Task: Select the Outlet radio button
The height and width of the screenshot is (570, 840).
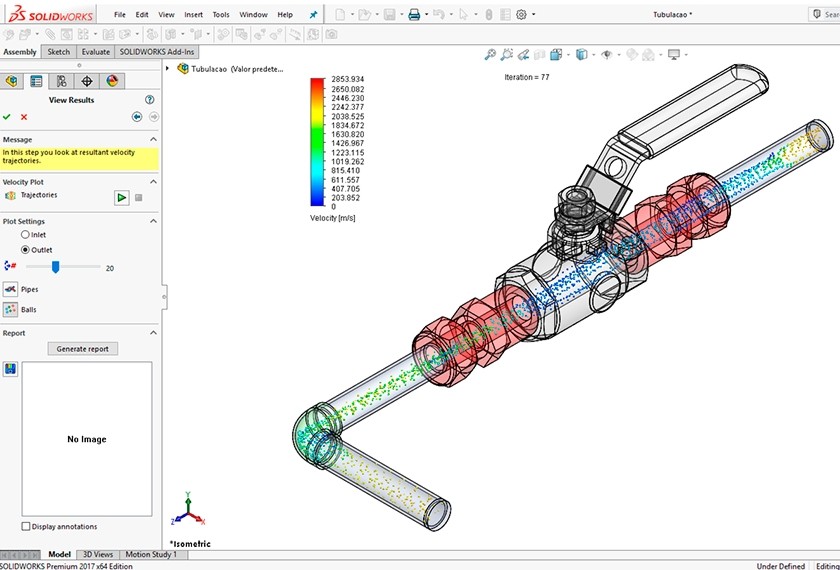Action: point(25,250)
